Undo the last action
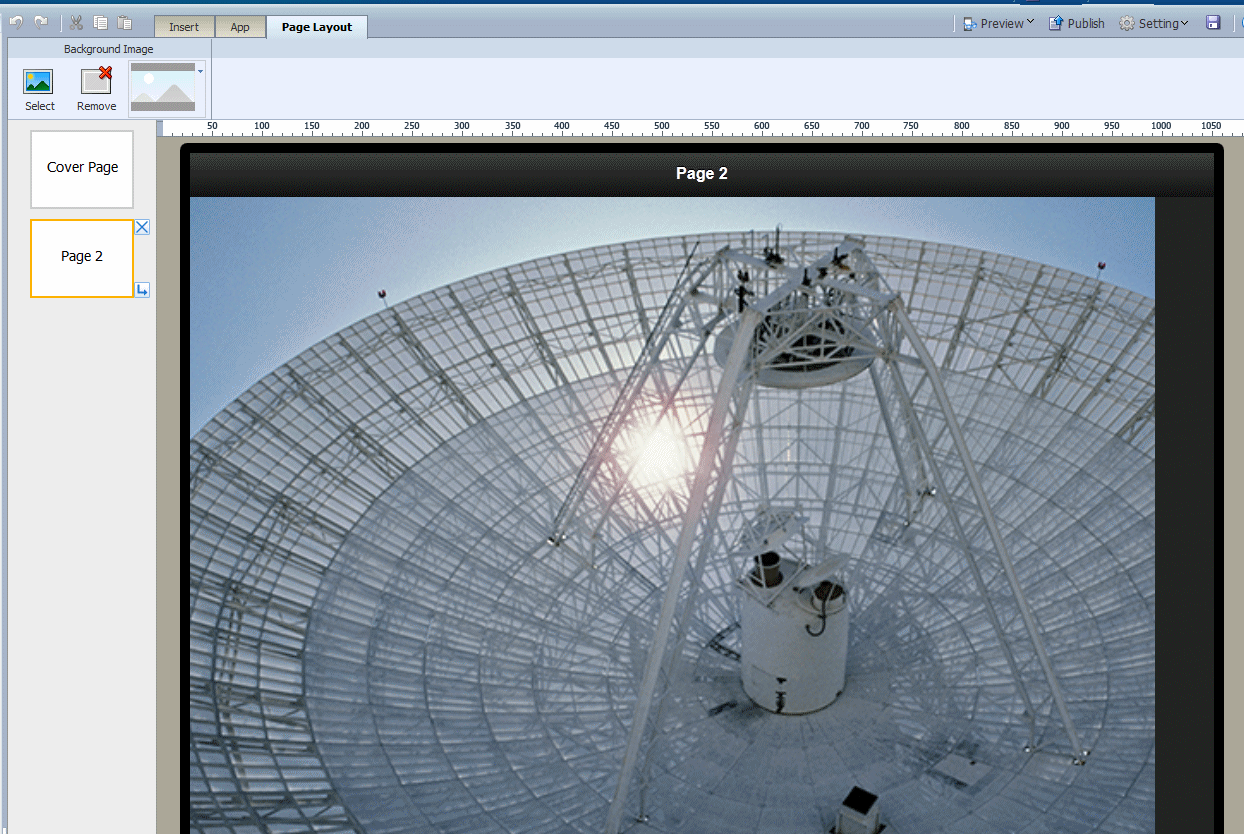1244x834 pixels. (16, 22)
